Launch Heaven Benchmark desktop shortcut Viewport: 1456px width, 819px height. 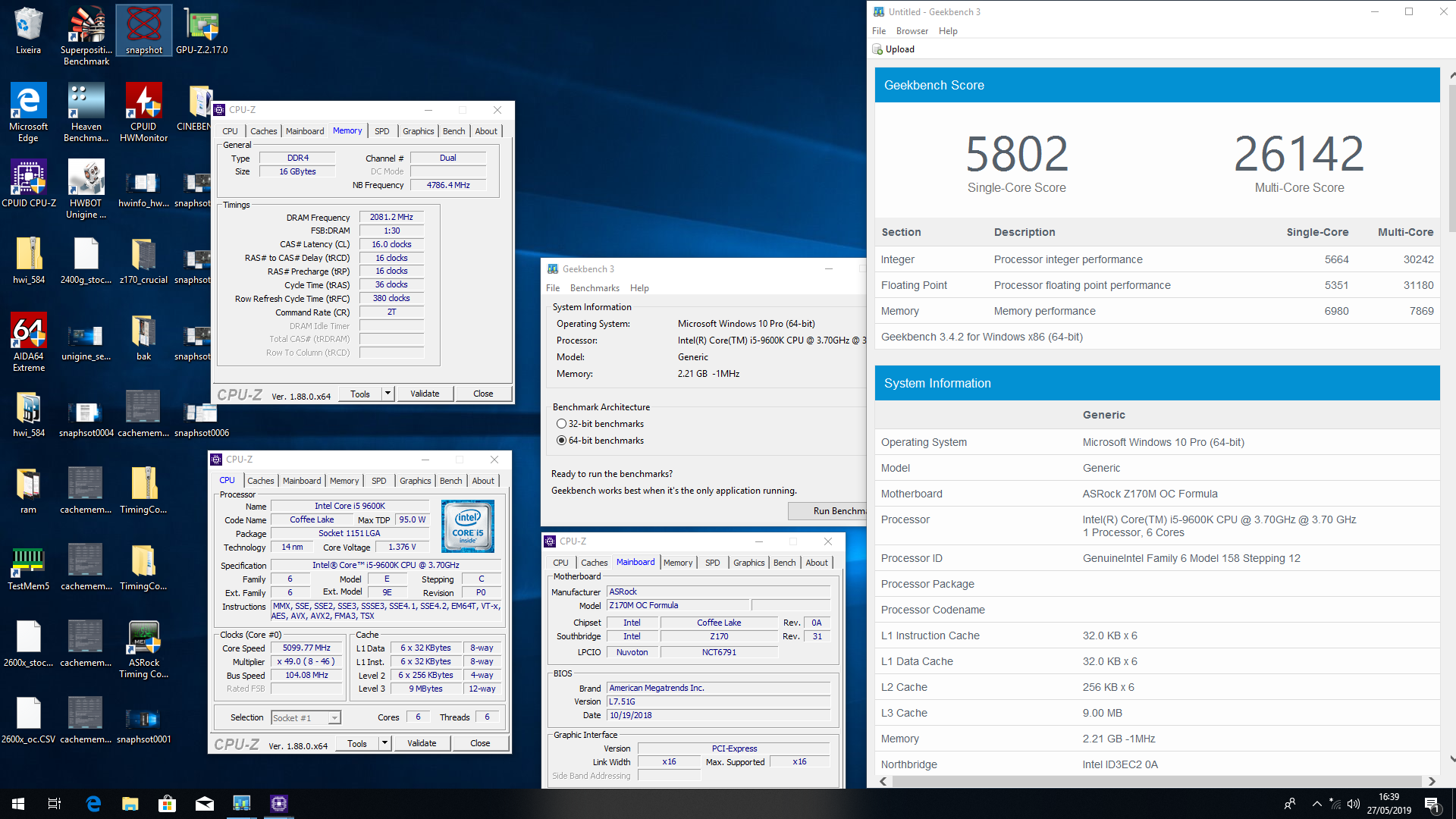coord(86,112)
